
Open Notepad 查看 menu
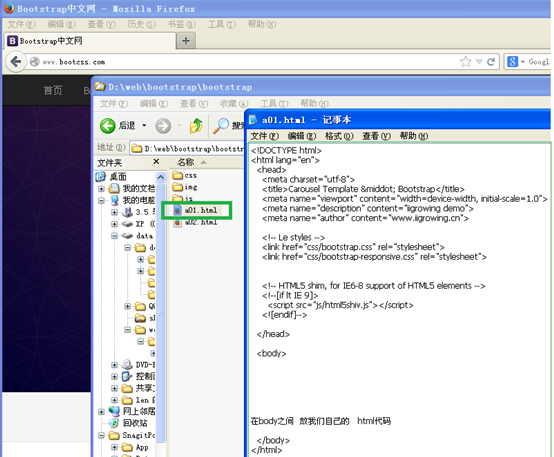[376, 136]
